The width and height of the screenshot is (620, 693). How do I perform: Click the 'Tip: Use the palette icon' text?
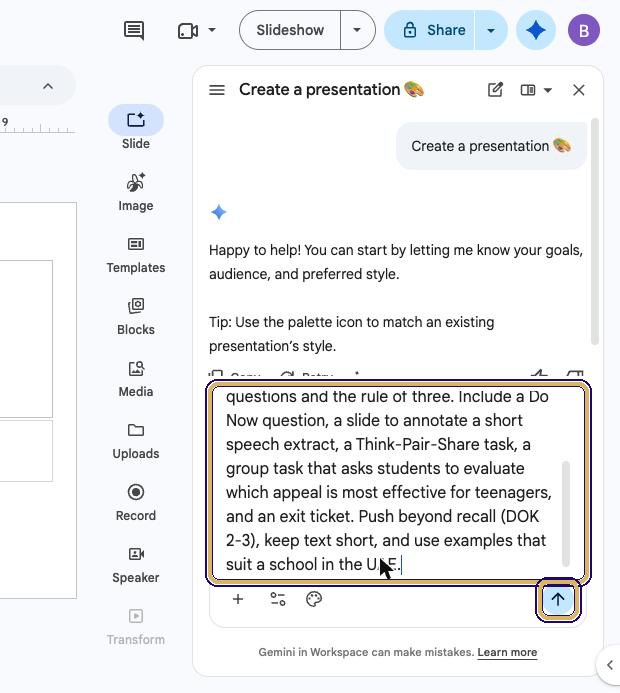pos(352,334)
